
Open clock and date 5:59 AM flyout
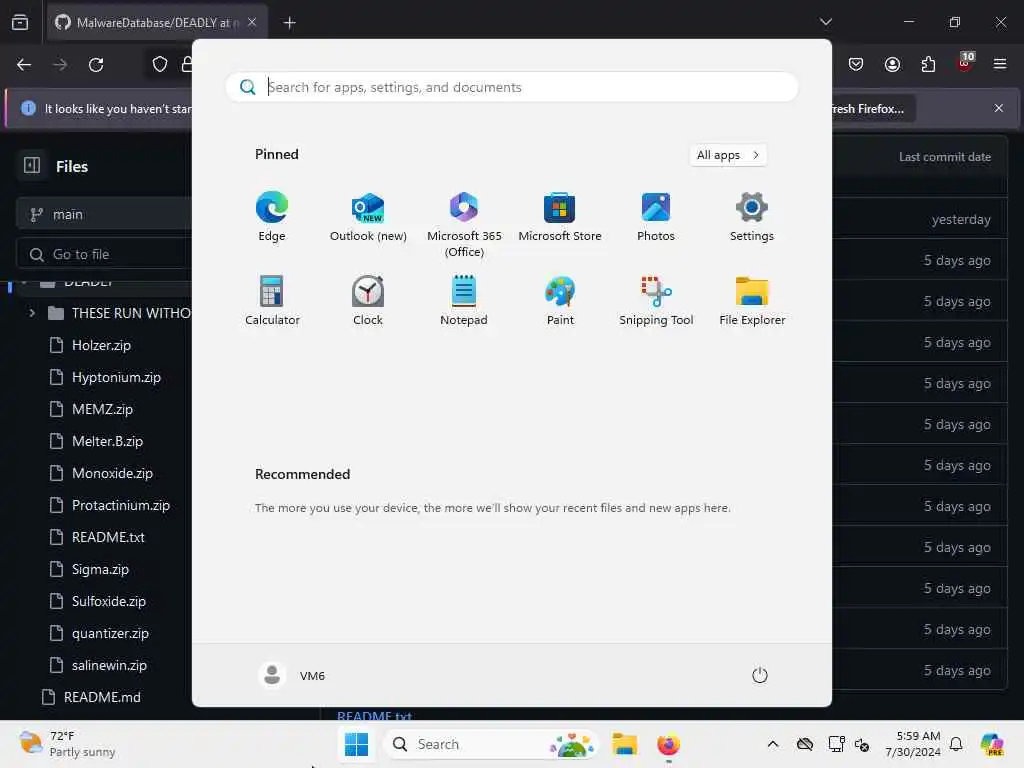(912, 744)
